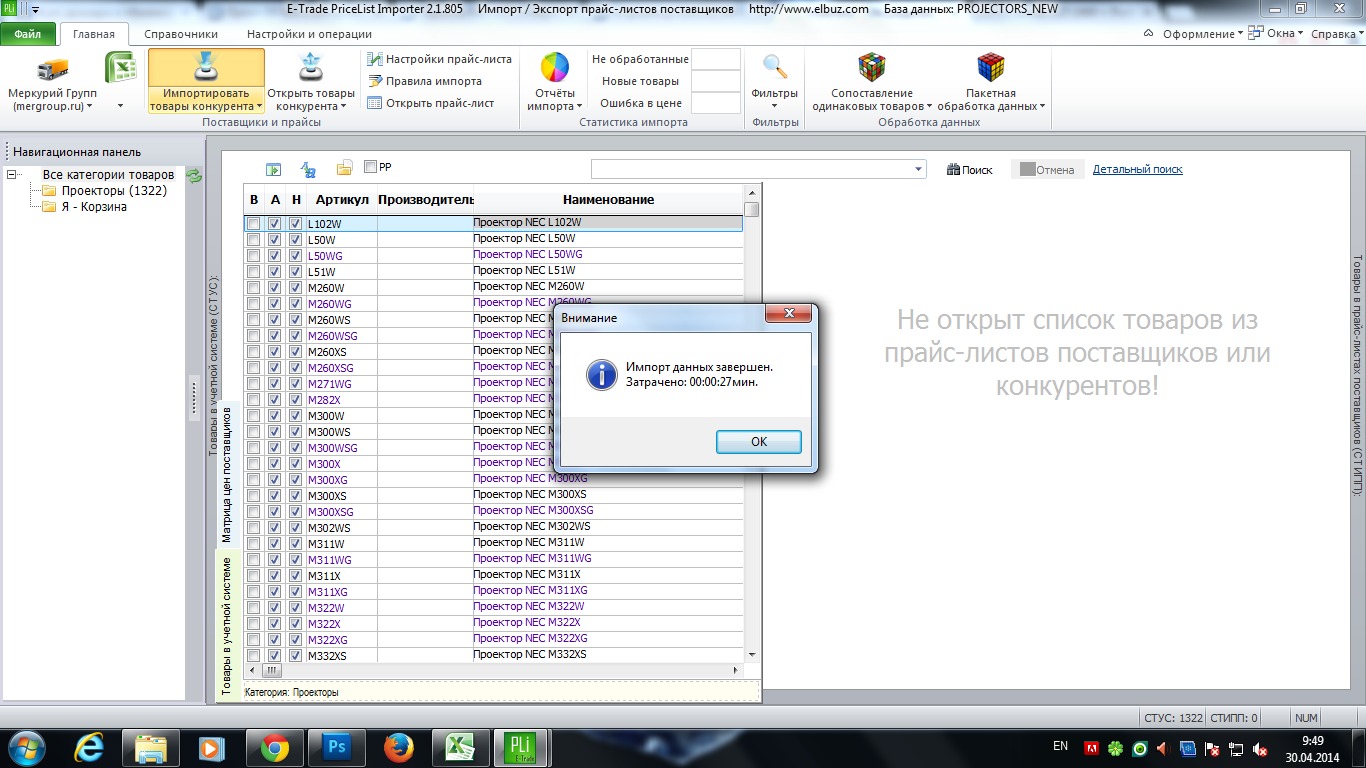This screenshot has width=1366, height=768.
Task: Check the B checkbox for row M311W
Action: point(254,544)
